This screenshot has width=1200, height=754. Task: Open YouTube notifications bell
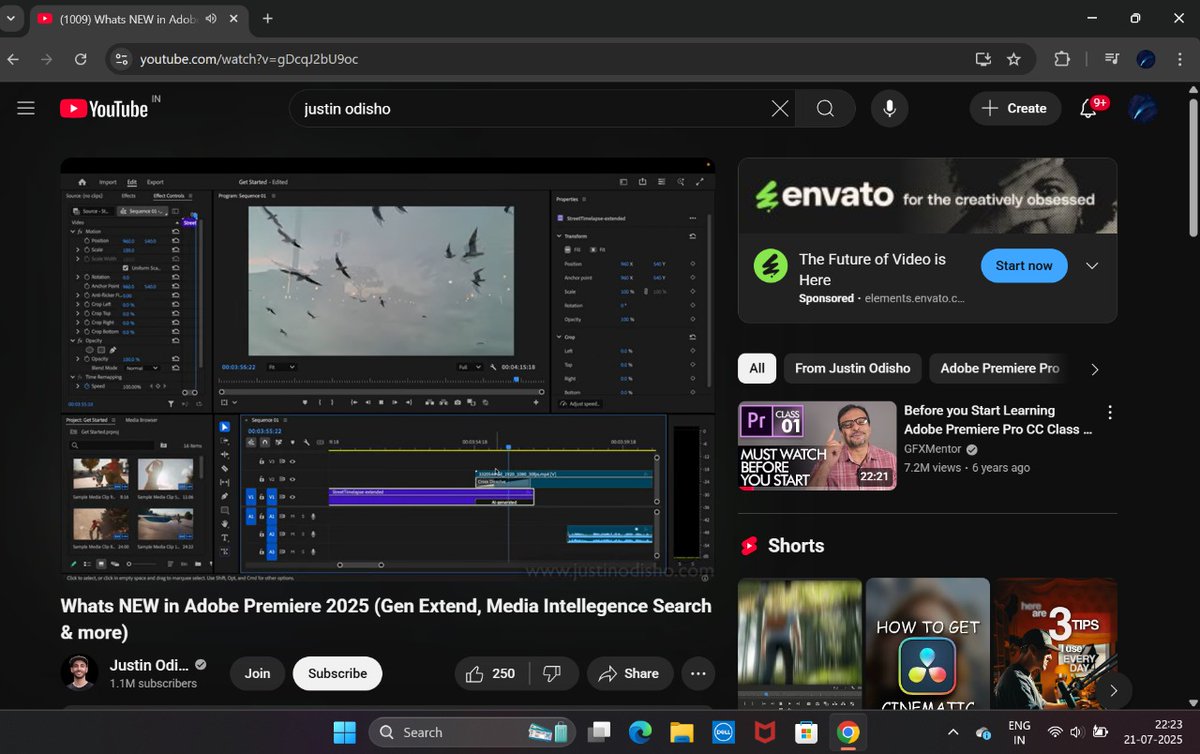pos(1088,108)
